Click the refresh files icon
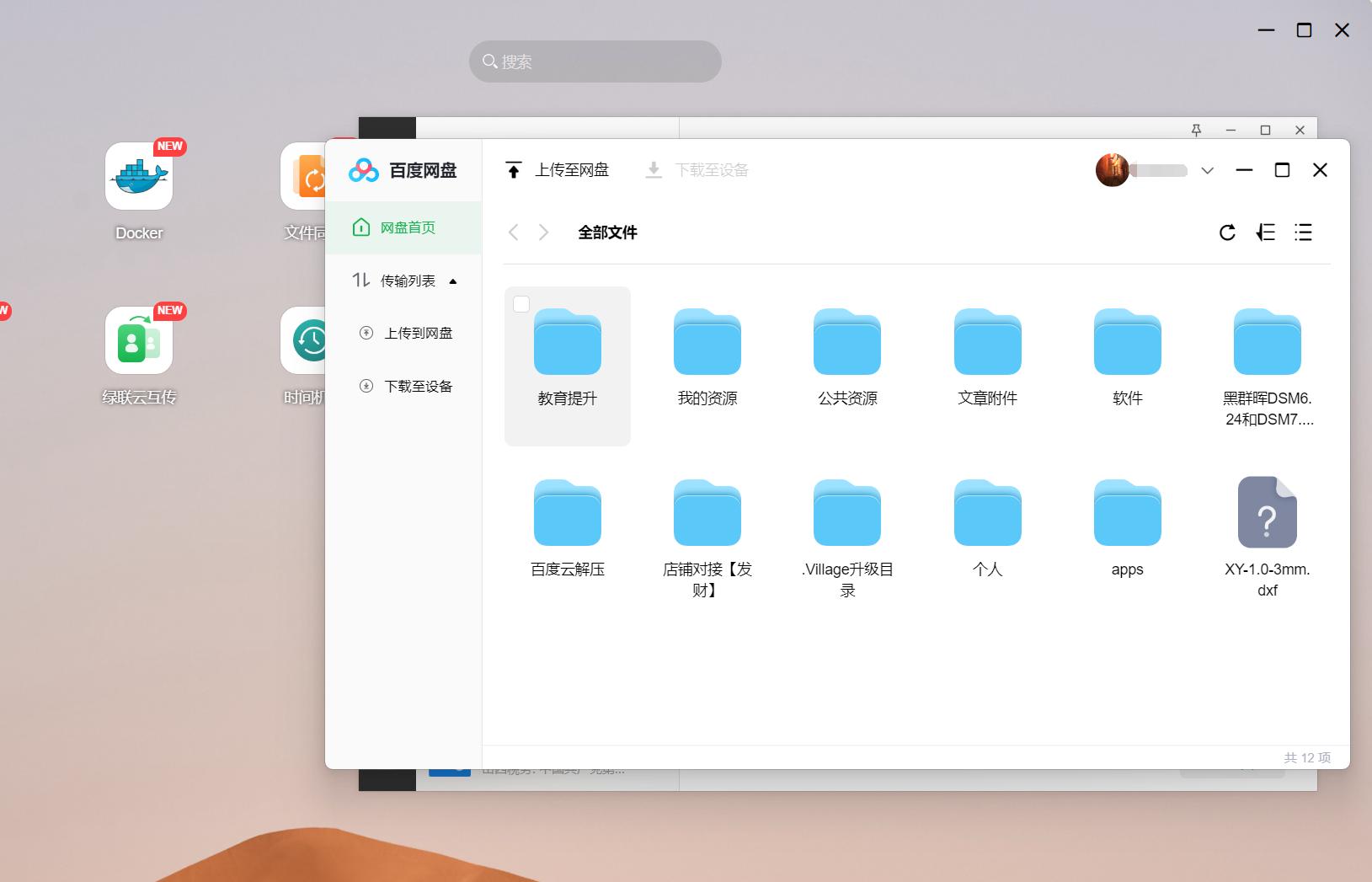 tap(1227, 233)
